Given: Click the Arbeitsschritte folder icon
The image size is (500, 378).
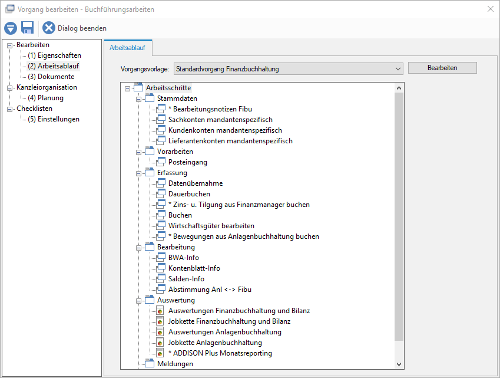Looking at the screenshot, I should point(138,87).
